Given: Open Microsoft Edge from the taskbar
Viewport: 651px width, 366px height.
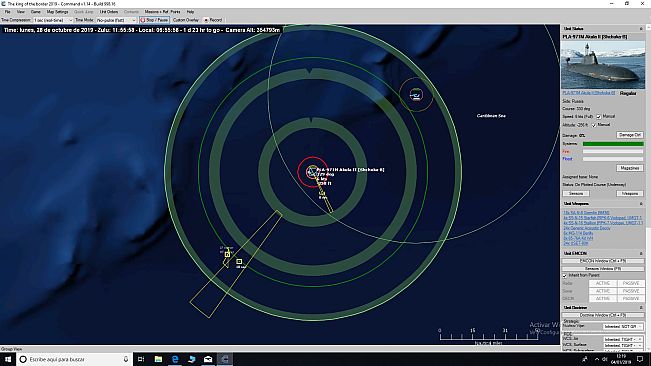Looking at the screenshot, I should tap(175, 359).
